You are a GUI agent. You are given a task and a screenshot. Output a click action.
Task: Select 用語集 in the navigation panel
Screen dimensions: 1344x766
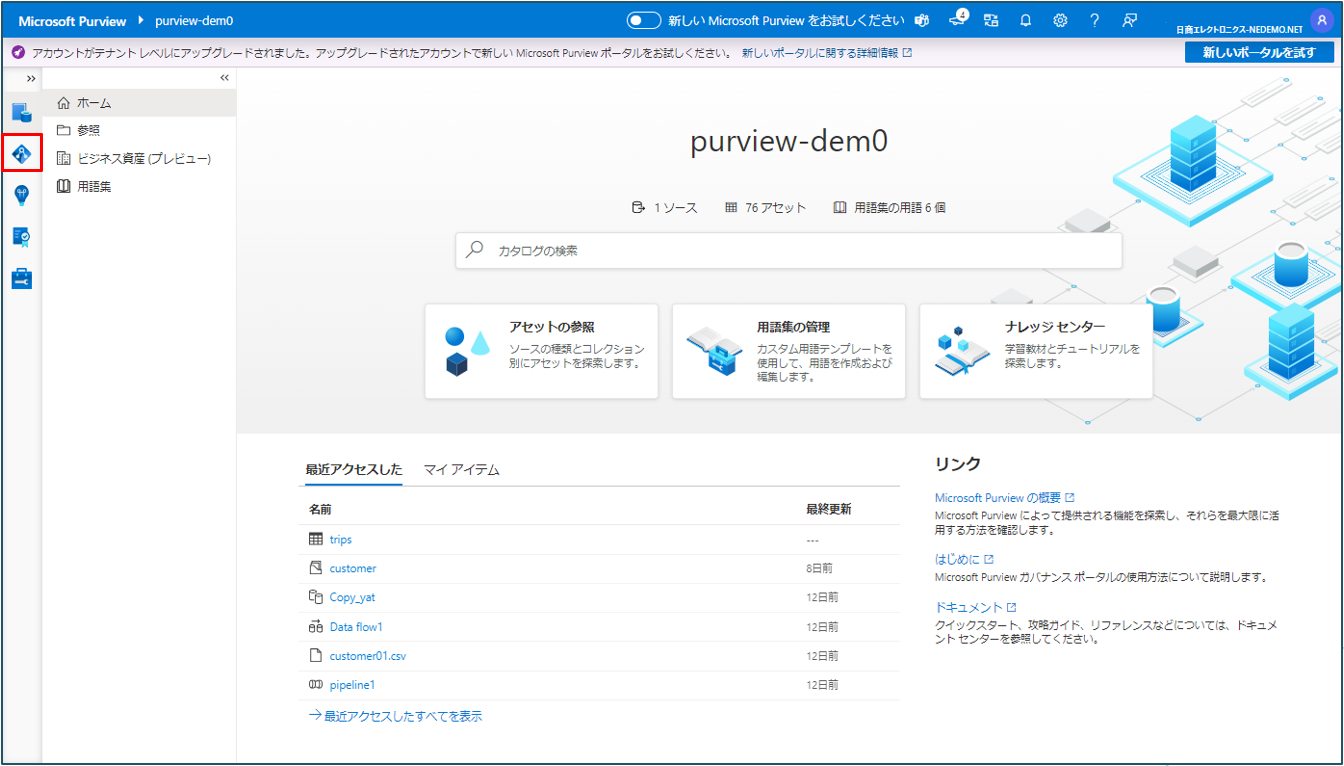(x=93, y=186)
